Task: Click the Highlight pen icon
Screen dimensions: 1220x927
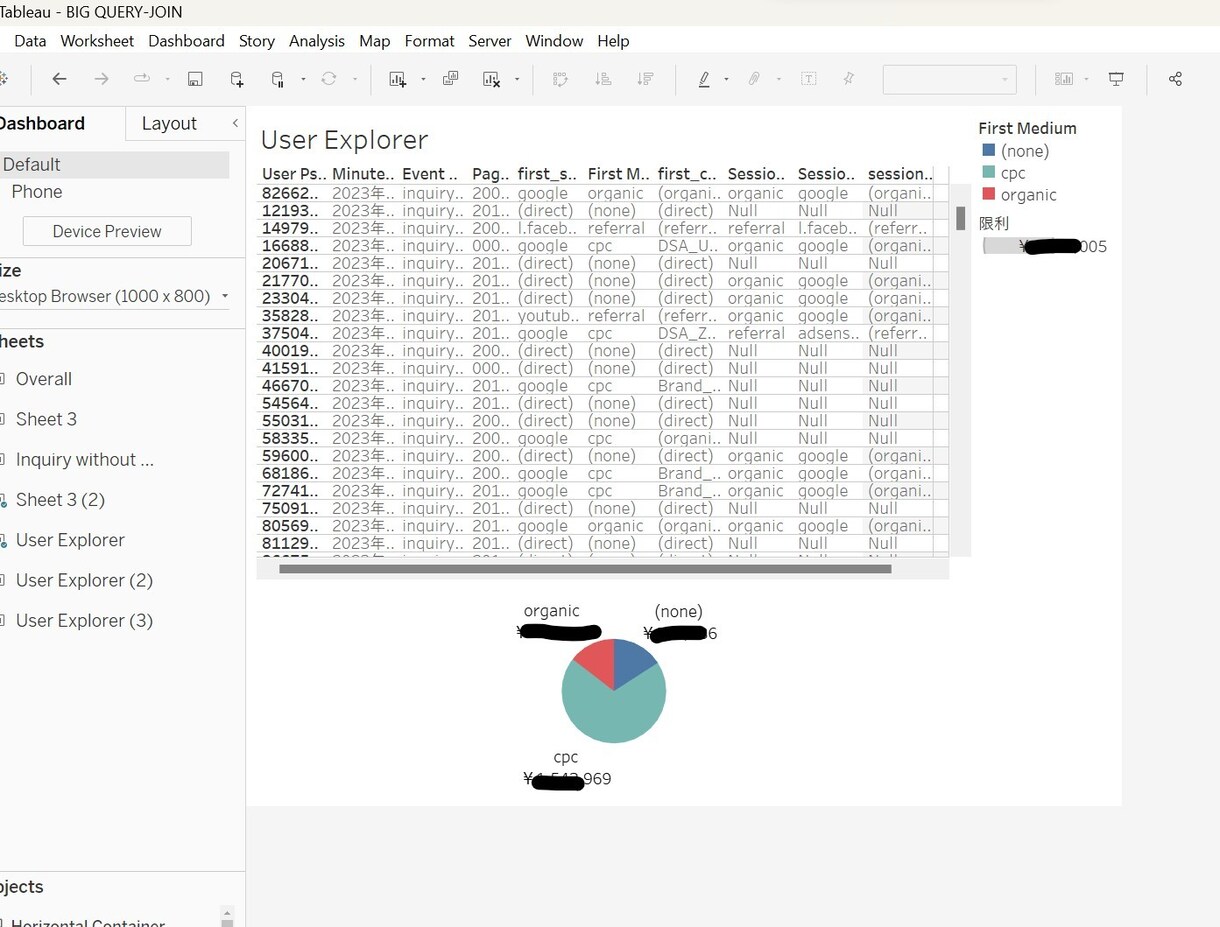Action: tap(704, 79)
